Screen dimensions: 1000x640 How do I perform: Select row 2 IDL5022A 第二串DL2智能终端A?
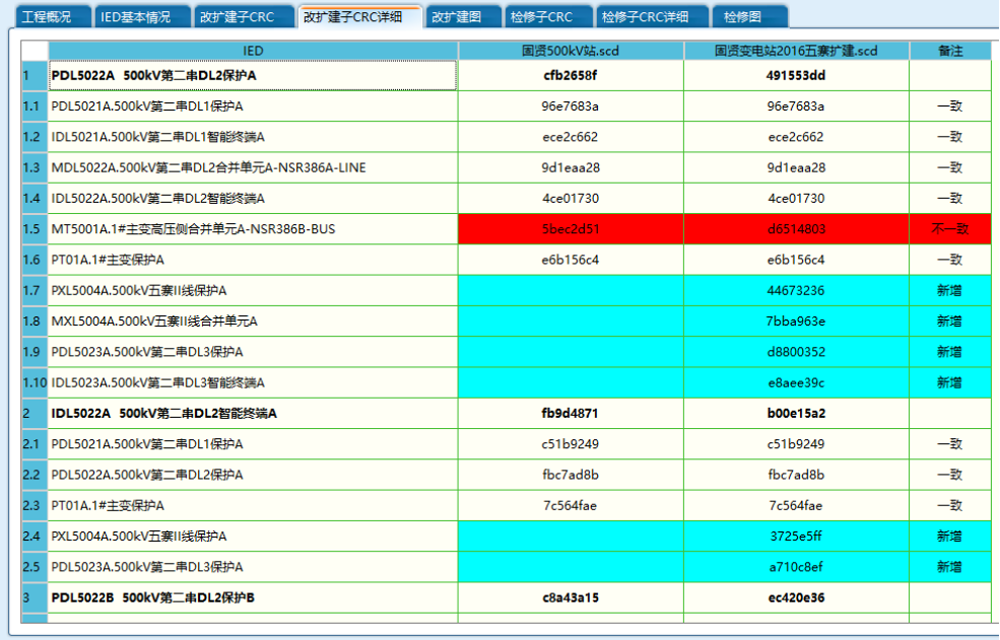(x=253, y=413)
